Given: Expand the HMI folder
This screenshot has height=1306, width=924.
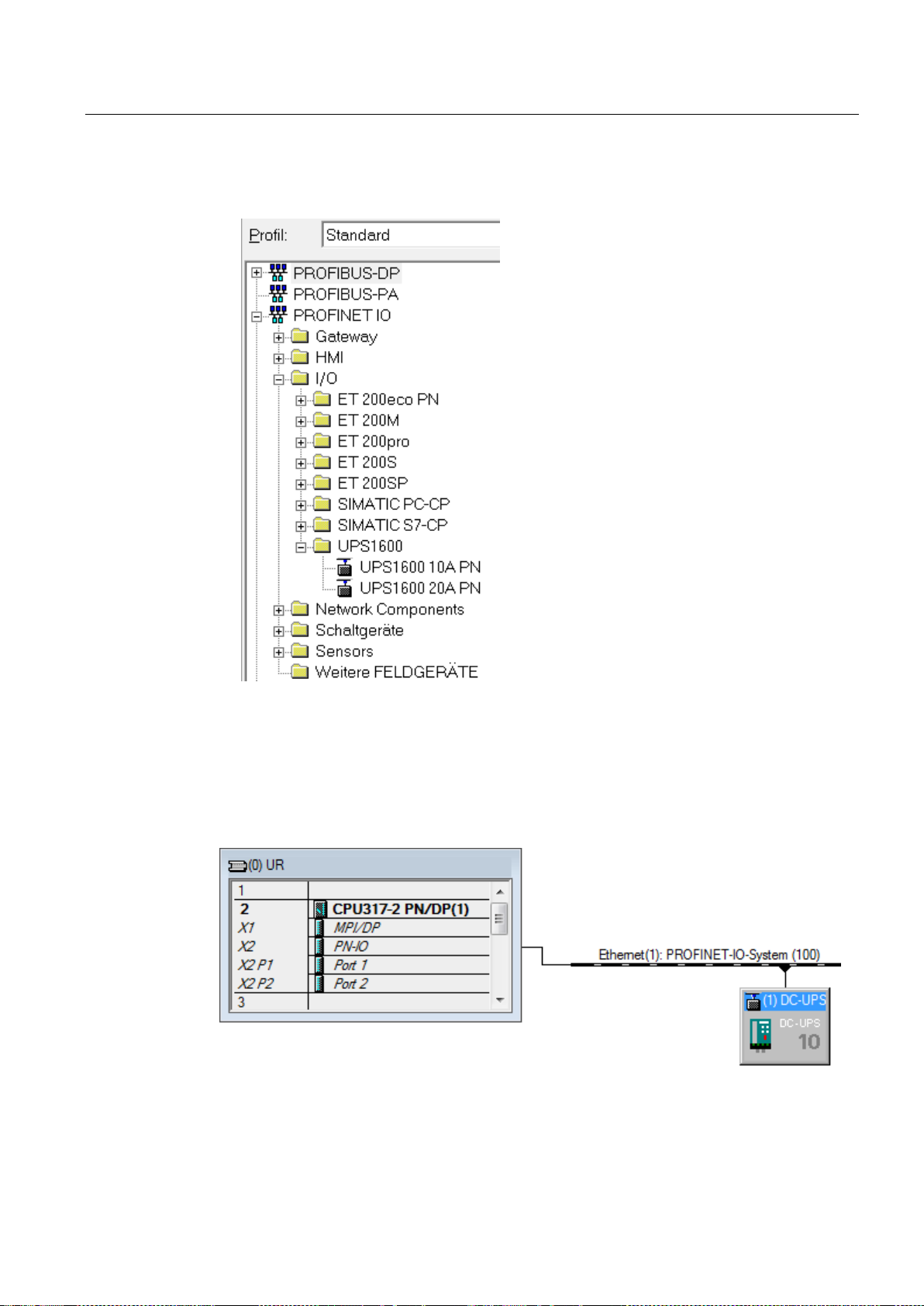Looking at the screenshot, I should coord(279,358).
